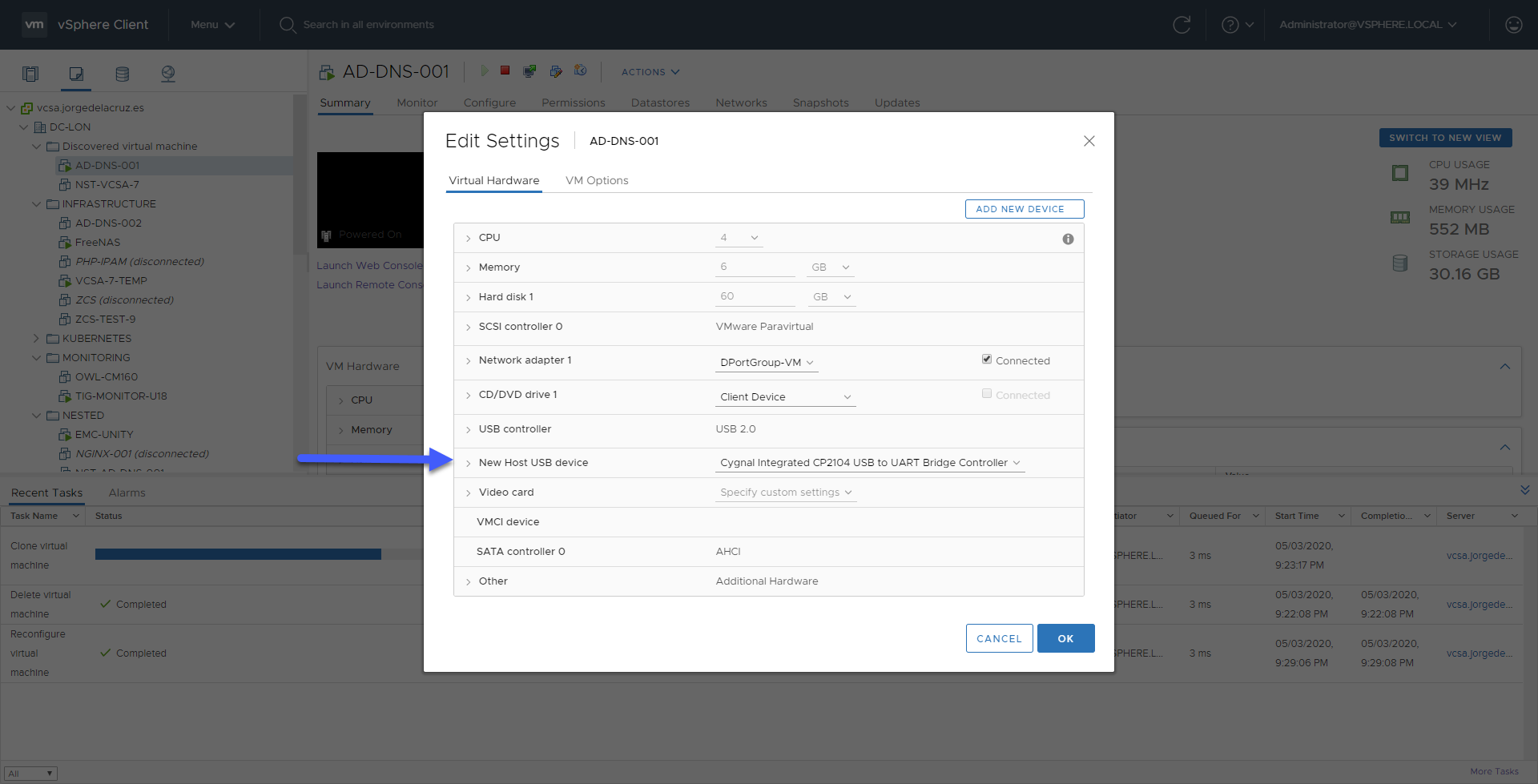Toggle CD/DVD drive 1 Connected checkbox

[x=987, y=394]
